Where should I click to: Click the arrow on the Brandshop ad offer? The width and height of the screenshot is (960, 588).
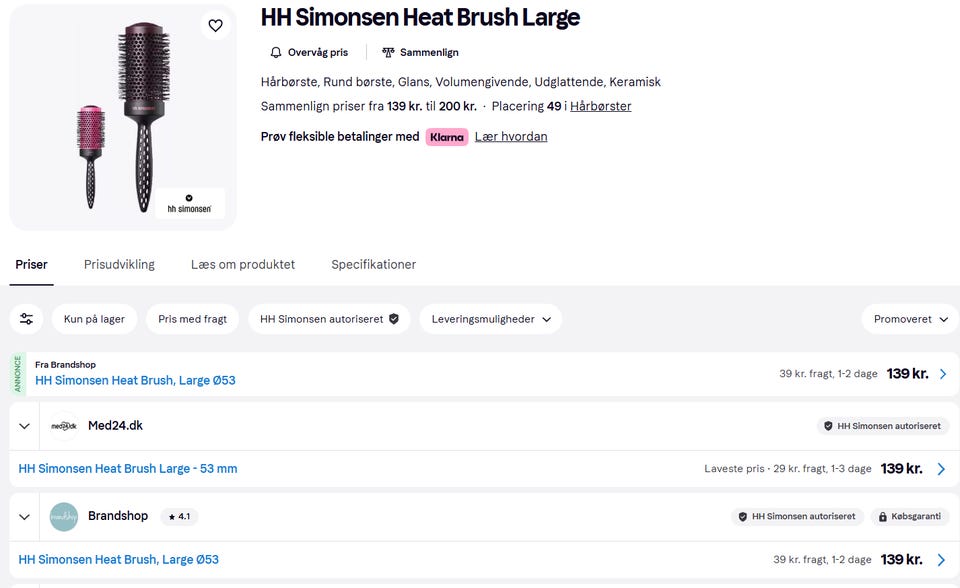942,374
